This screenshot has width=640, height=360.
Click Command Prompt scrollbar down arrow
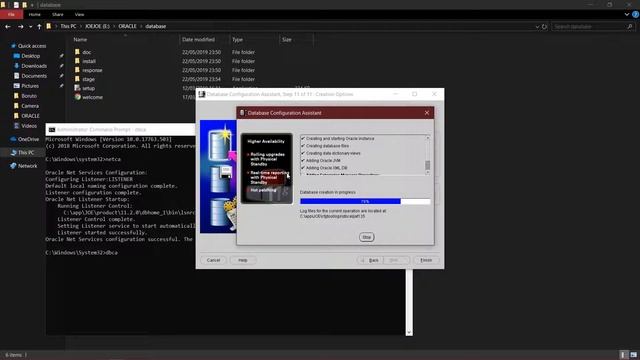point(409,332)
